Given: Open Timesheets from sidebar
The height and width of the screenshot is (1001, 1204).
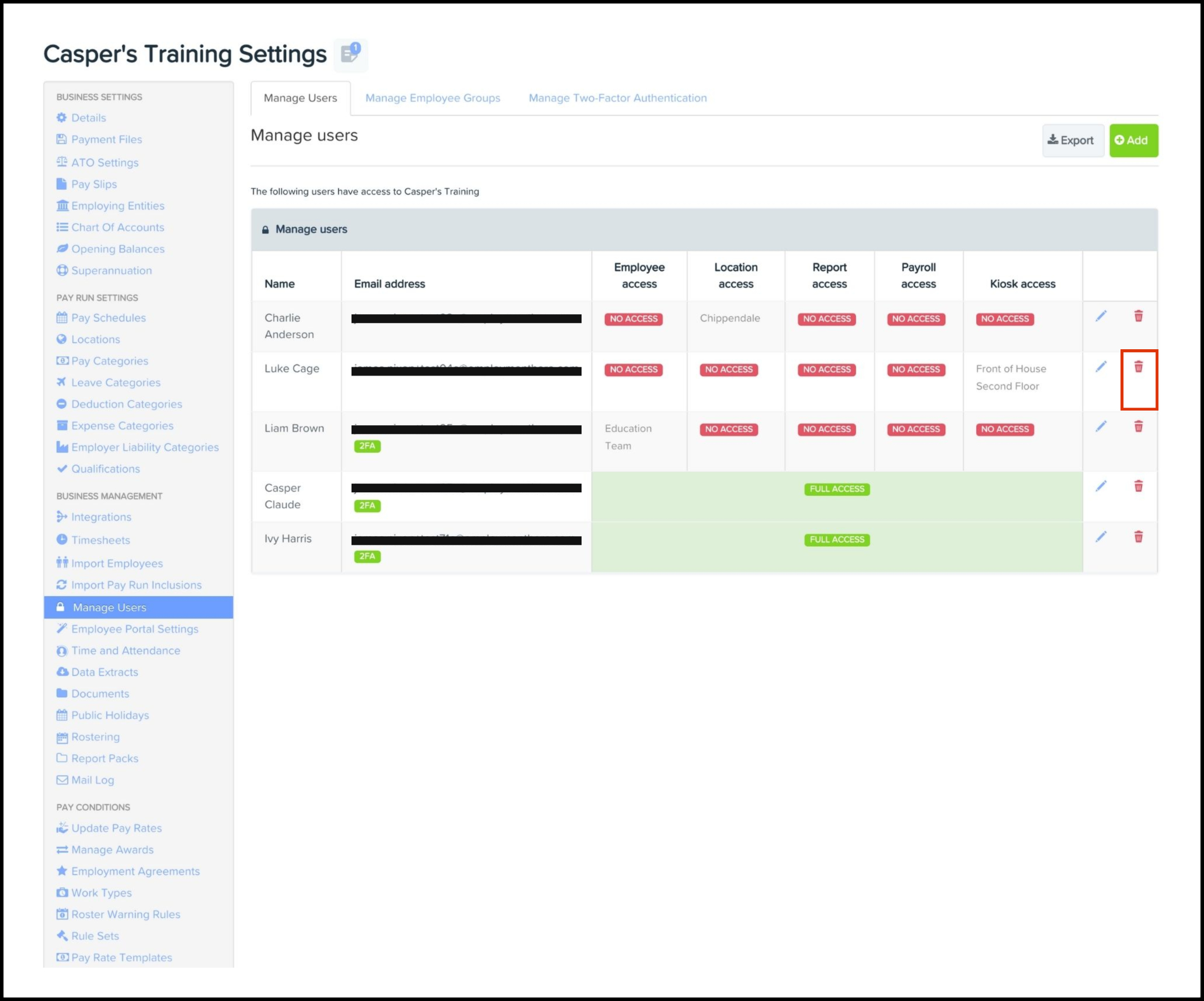Looking at the screenshot, I should point(100,540).
